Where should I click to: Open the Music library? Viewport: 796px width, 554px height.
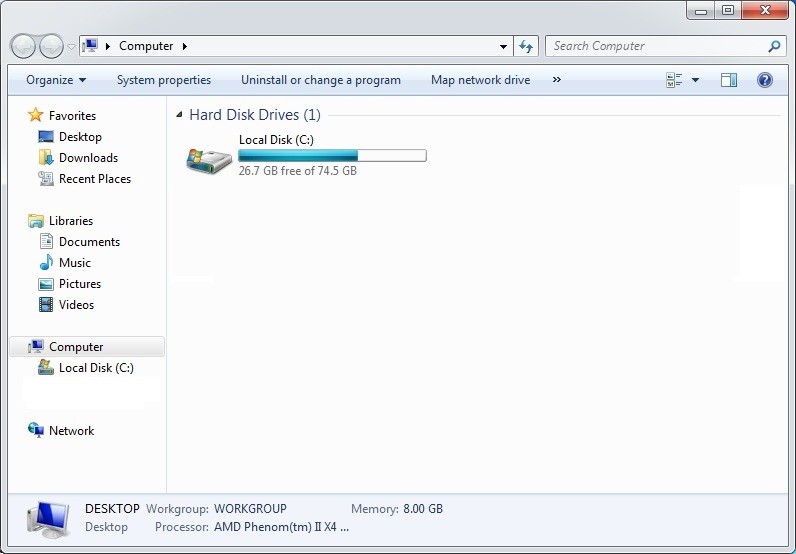coord(75,263)
